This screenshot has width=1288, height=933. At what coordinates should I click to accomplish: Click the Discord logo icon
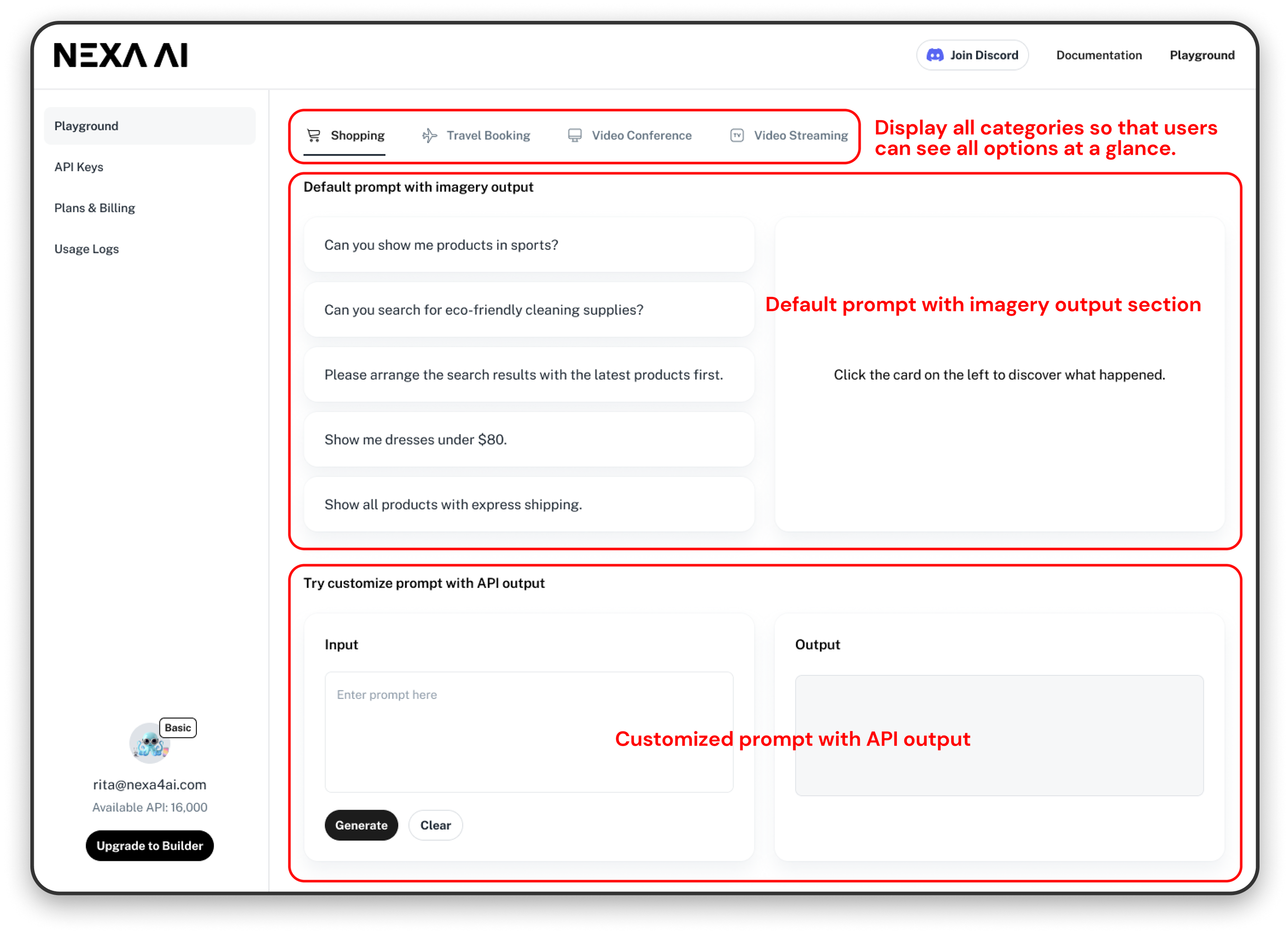(935, 55)
